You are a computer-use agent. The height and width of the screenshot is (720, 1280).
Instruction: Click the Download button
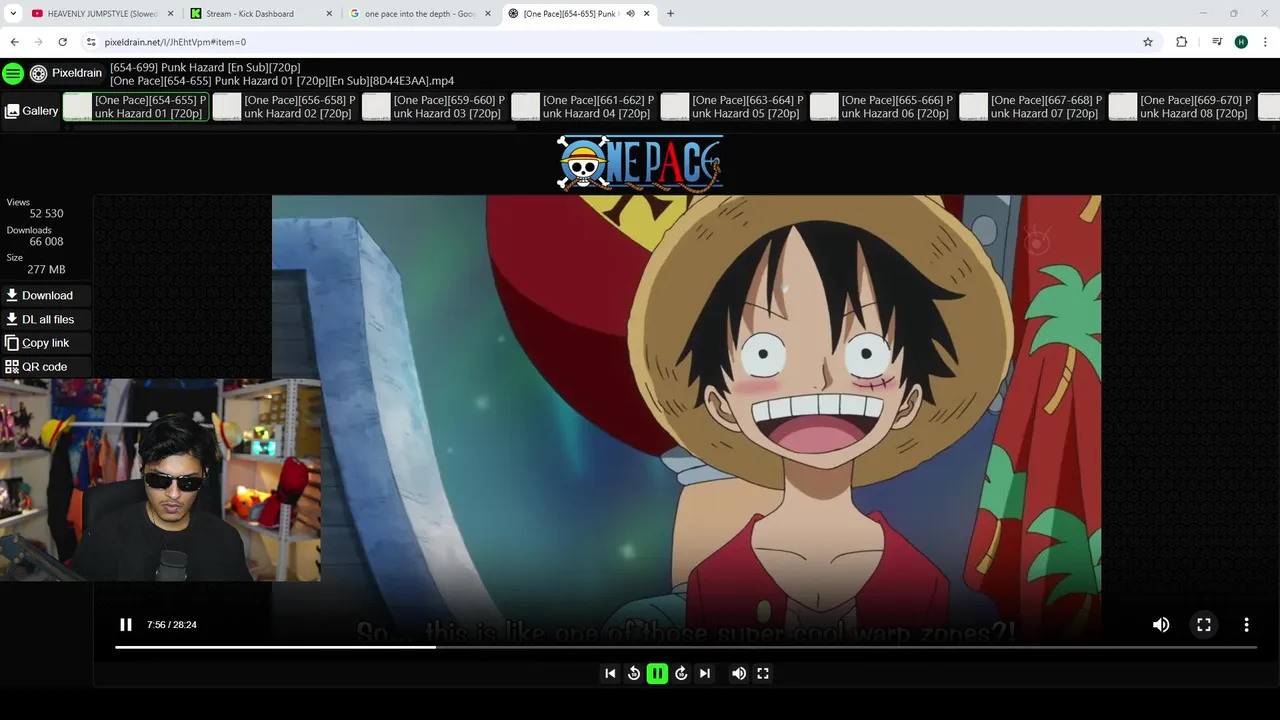pyautogui.click(x=46, y=295)
